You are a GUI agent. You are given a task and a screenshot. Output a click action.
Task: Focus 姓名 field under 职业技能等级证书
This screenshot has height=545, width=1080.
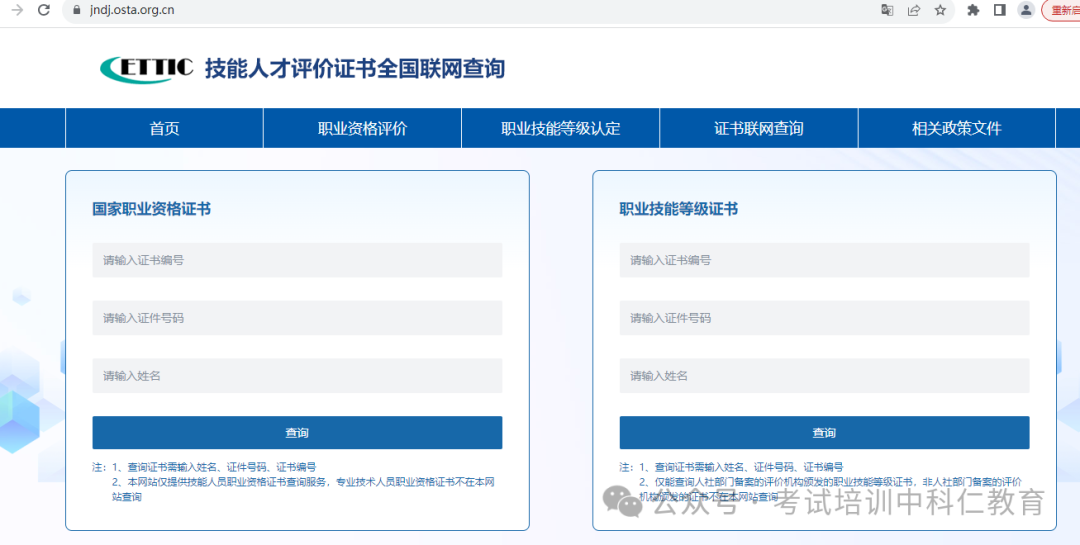coord(824,376)
